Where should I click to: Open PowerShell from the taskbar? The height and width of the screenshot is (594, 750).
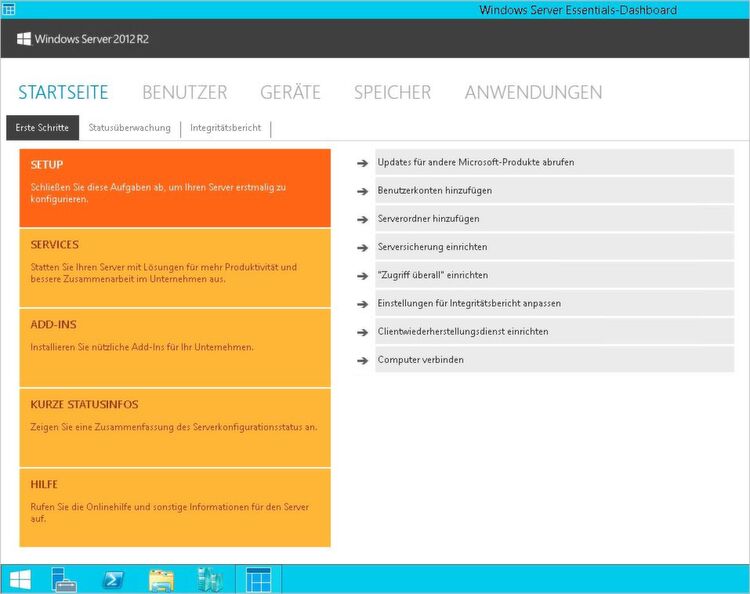point(113,580)
